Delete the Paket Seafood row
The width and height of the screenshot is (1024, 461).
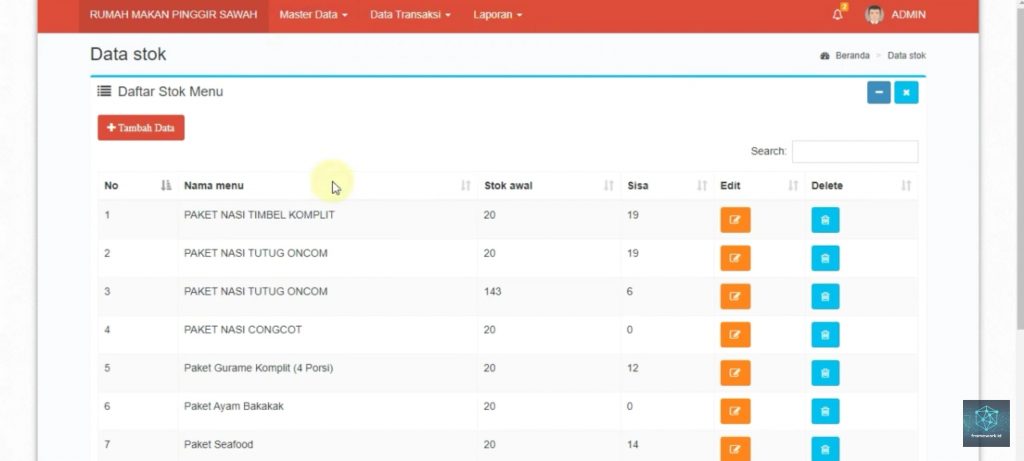click(x=825, y=449)
